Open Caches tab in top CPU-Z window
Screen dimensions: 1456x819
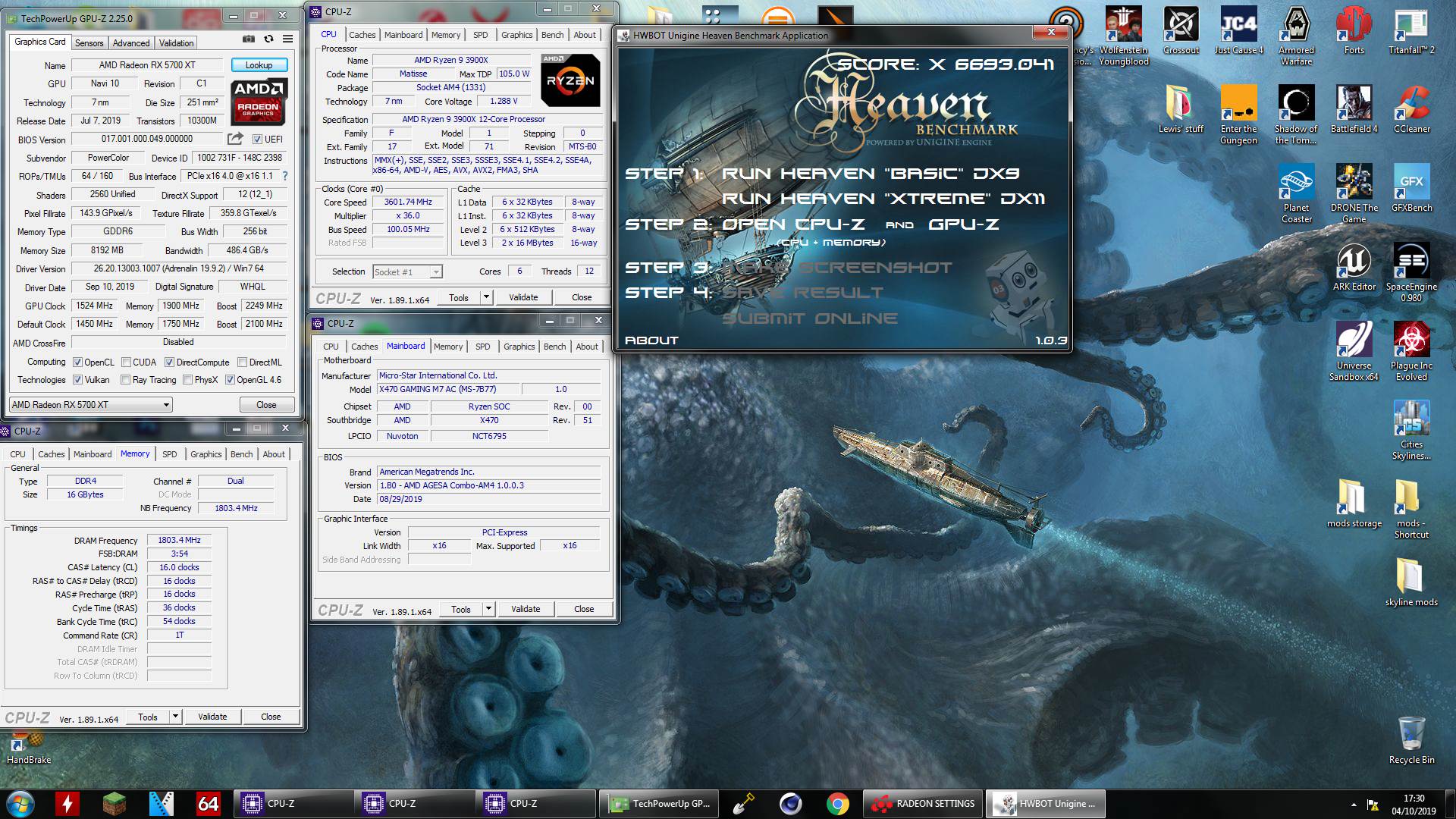pyautogui.click(x=362, y=35)
